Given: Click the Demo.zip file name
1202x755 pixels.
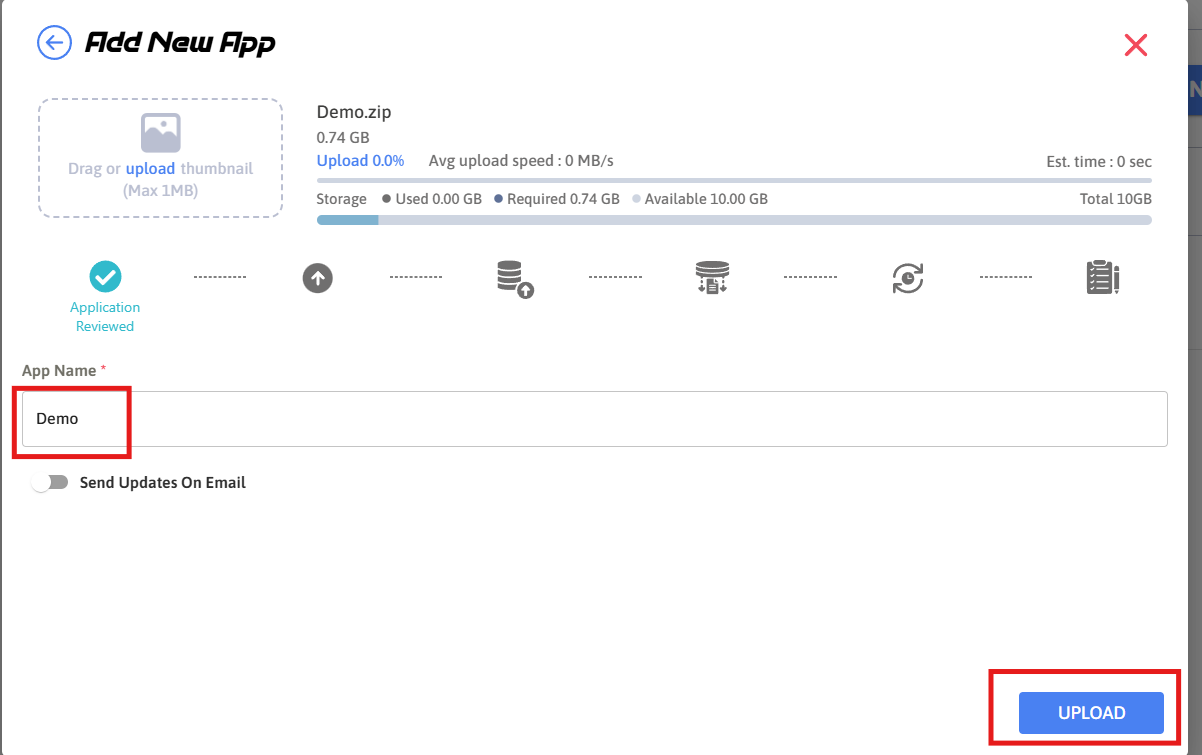Looking at the screenshot, I should click(x=354, y=113).
